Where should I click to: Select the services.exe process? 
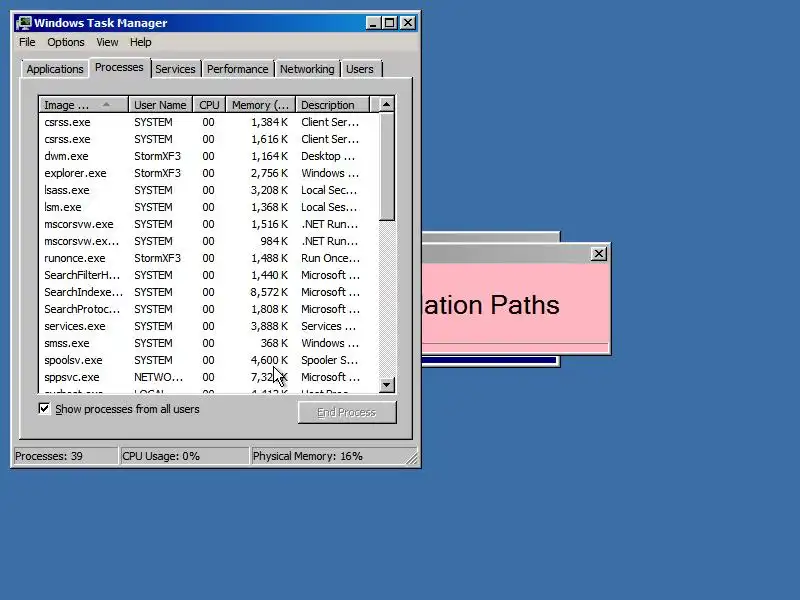pyautogui.click(x=209, y=326)
